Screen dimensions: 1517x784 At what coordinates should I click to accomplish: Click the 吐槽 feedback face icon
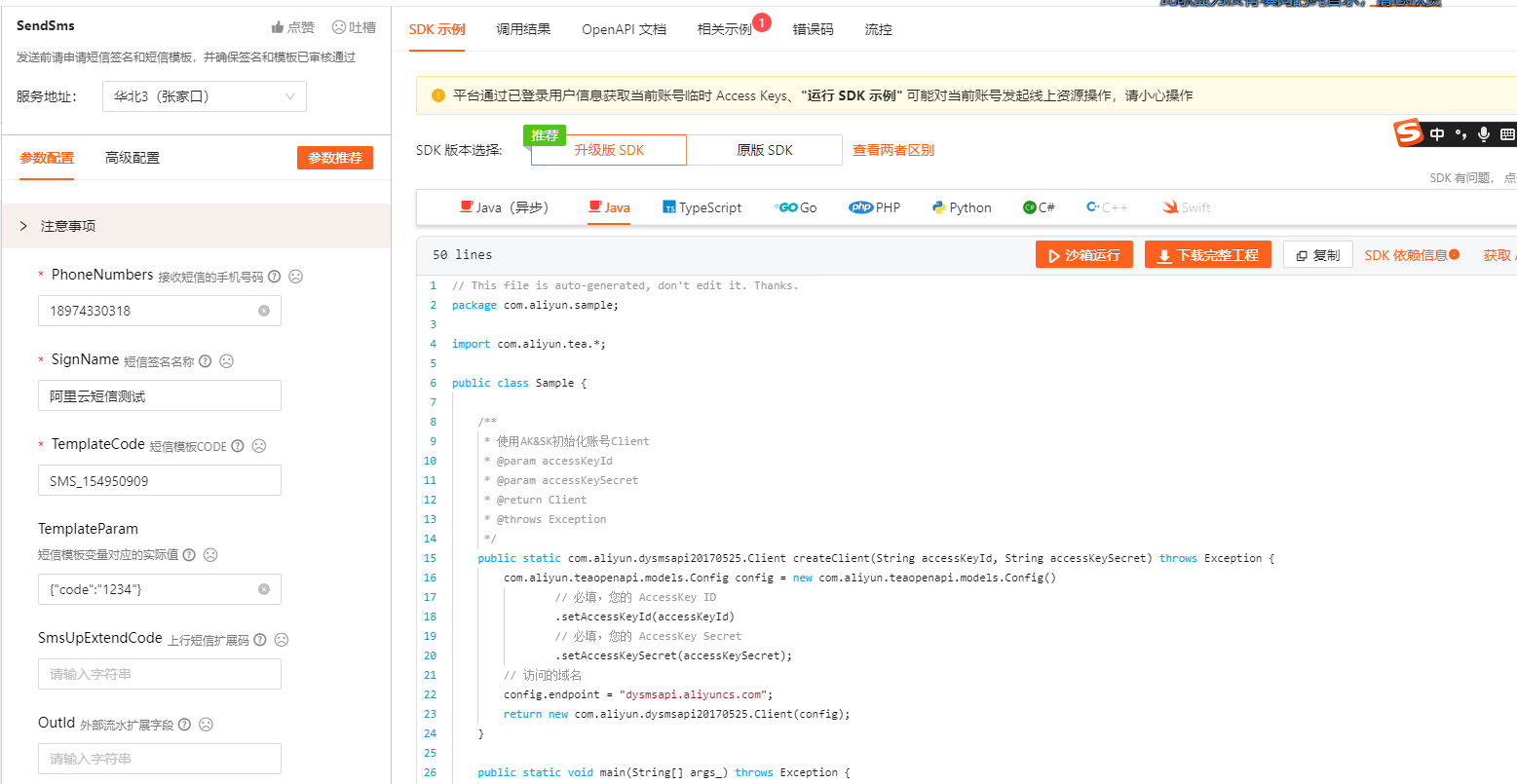pyautogui.click(x=339, y=27)
